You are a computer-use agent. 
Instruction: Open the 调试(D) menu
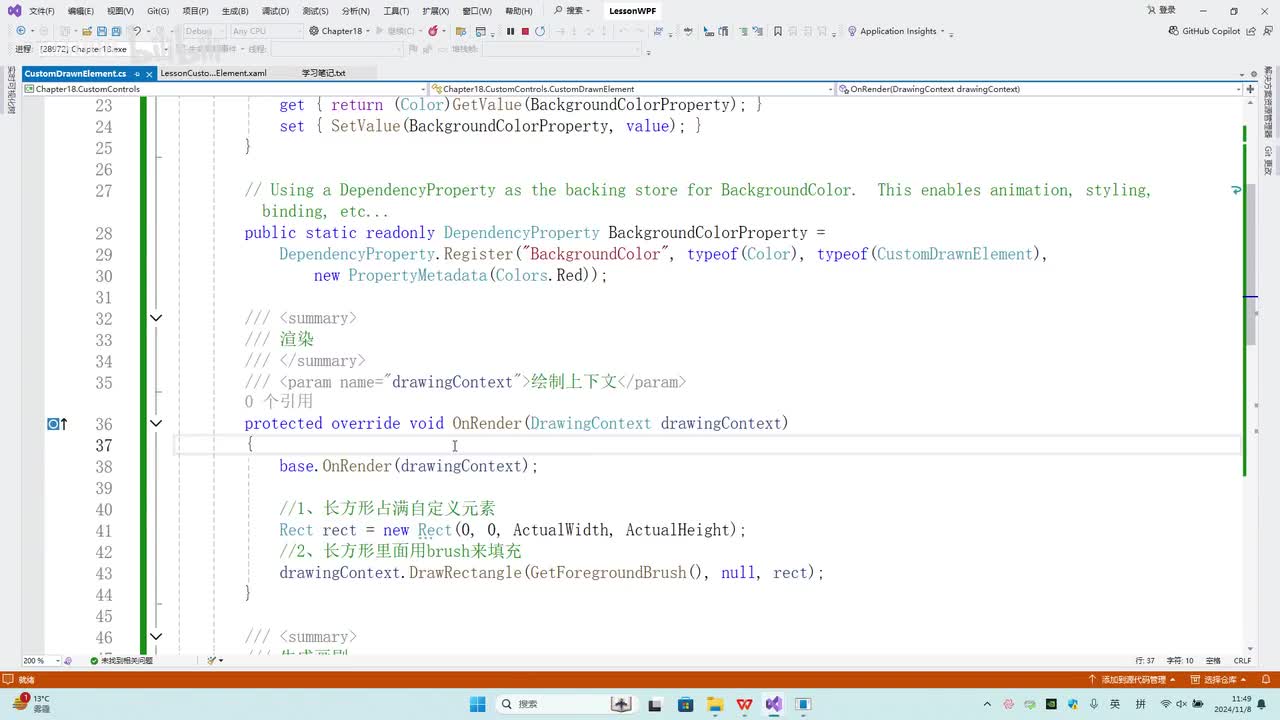pos(275,11)
